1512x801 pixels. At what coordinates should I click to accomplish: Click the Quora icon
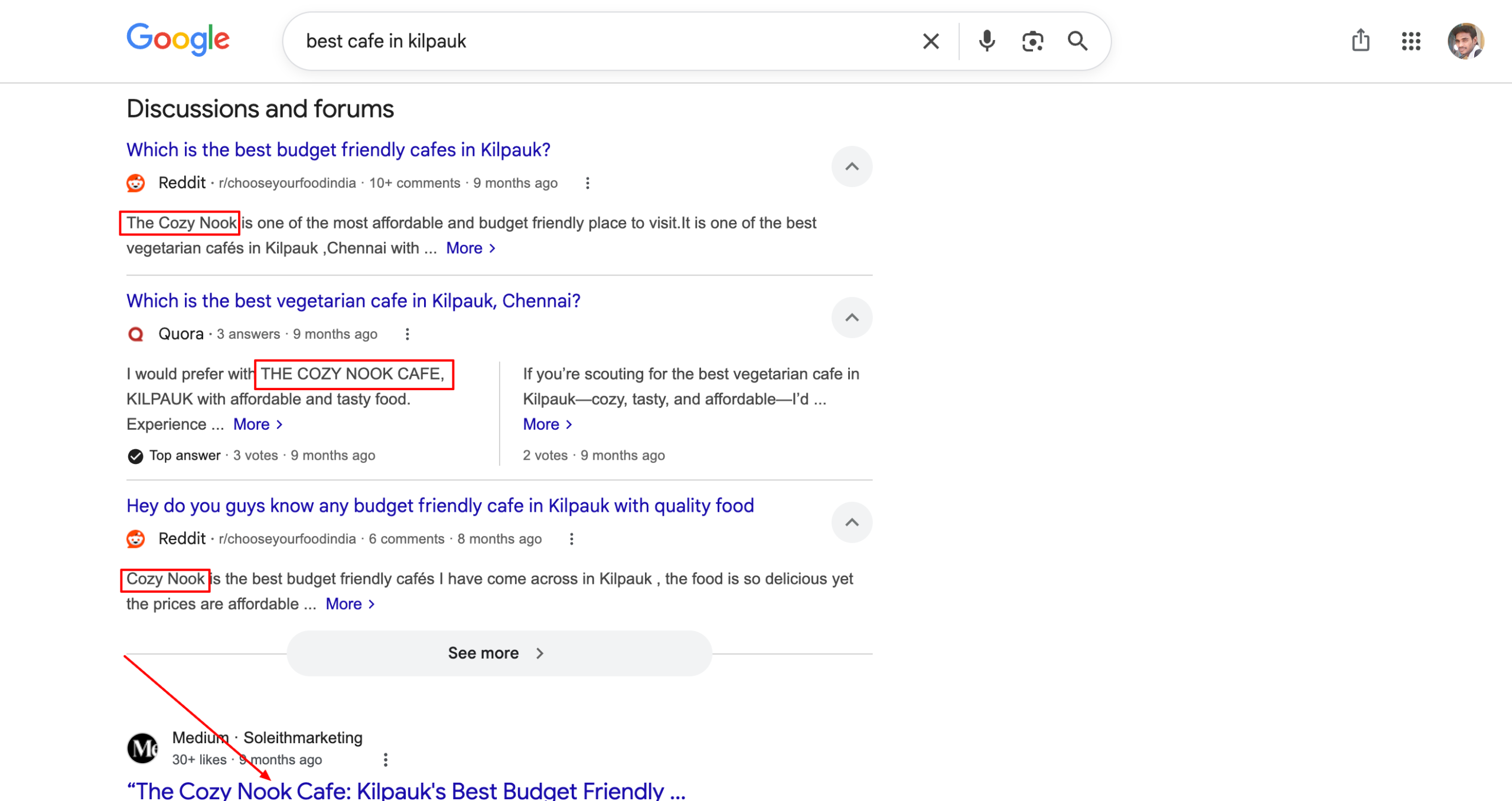(x=136, y=335)
